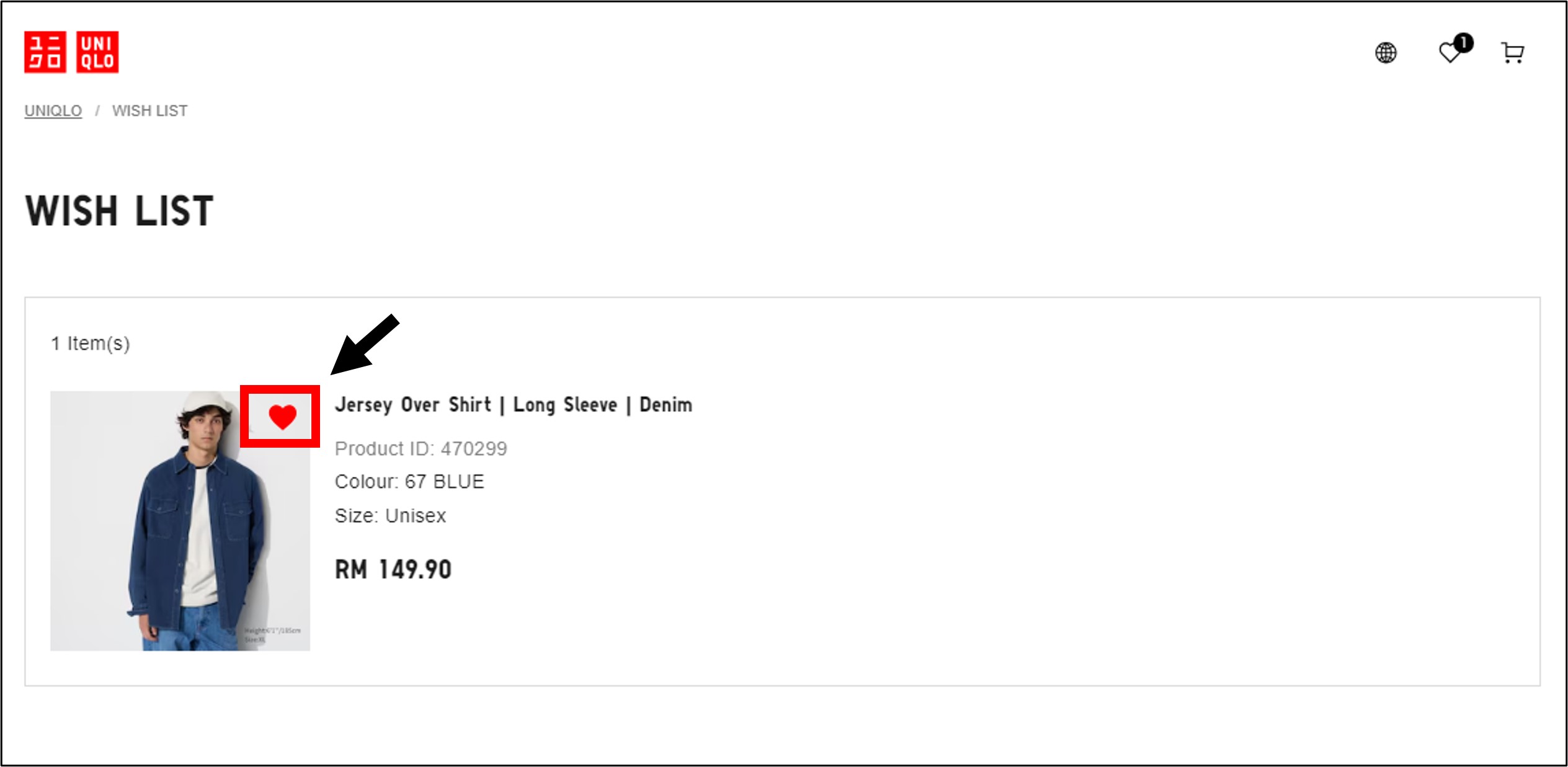1568x767 pixels.
Task: Click the WISH LIST breadcrumb item
Action: pyautogui.click(x=149, y=110)
